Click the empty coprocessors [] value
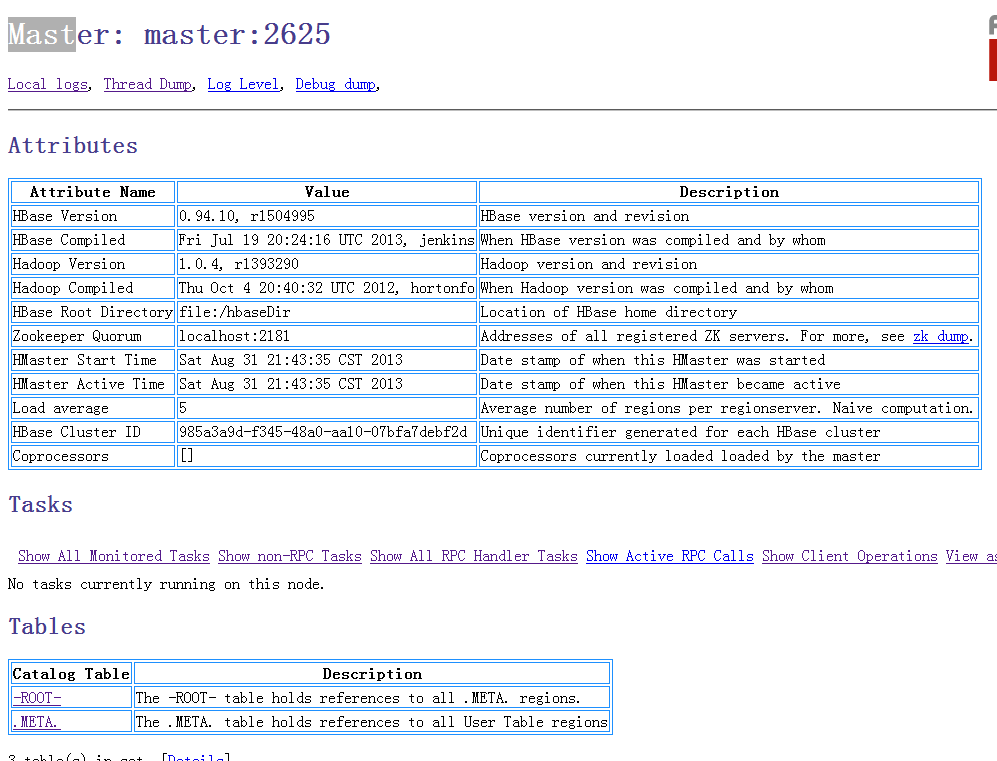 pos(186,456)
